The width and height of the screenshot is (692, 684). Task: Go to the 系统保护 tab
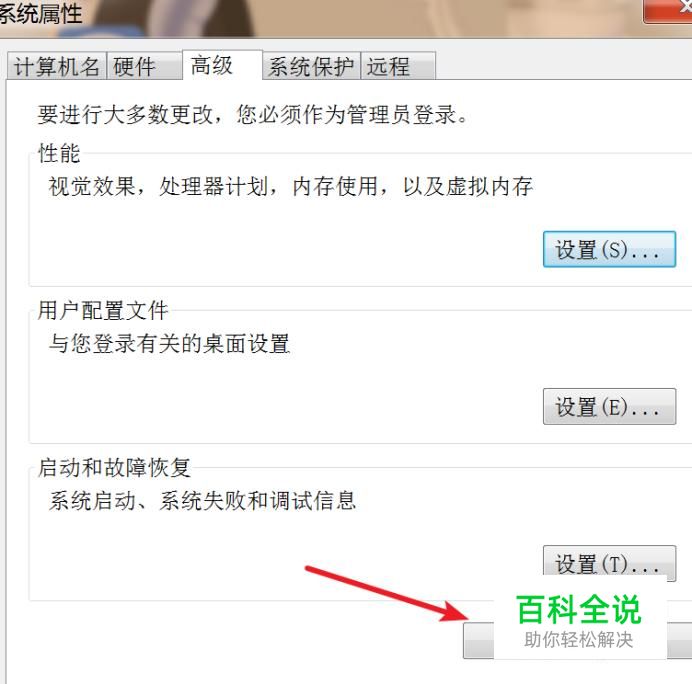pyautogui.click(x=312, y=66)
